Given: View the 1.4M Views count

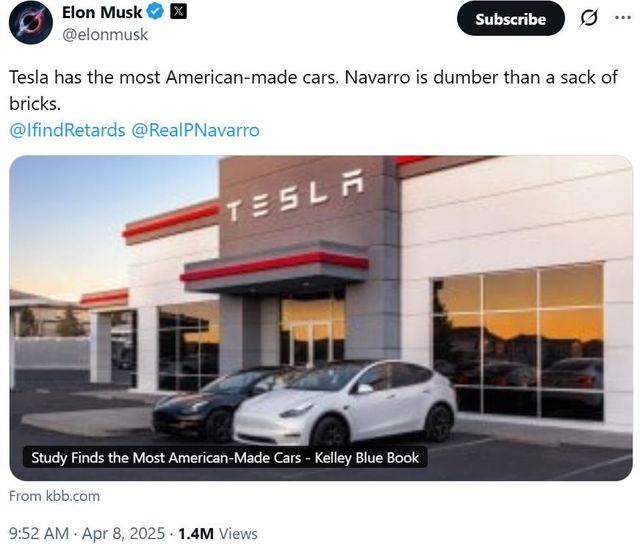Looking at the screenshot, I should click(x=217, y=533).
